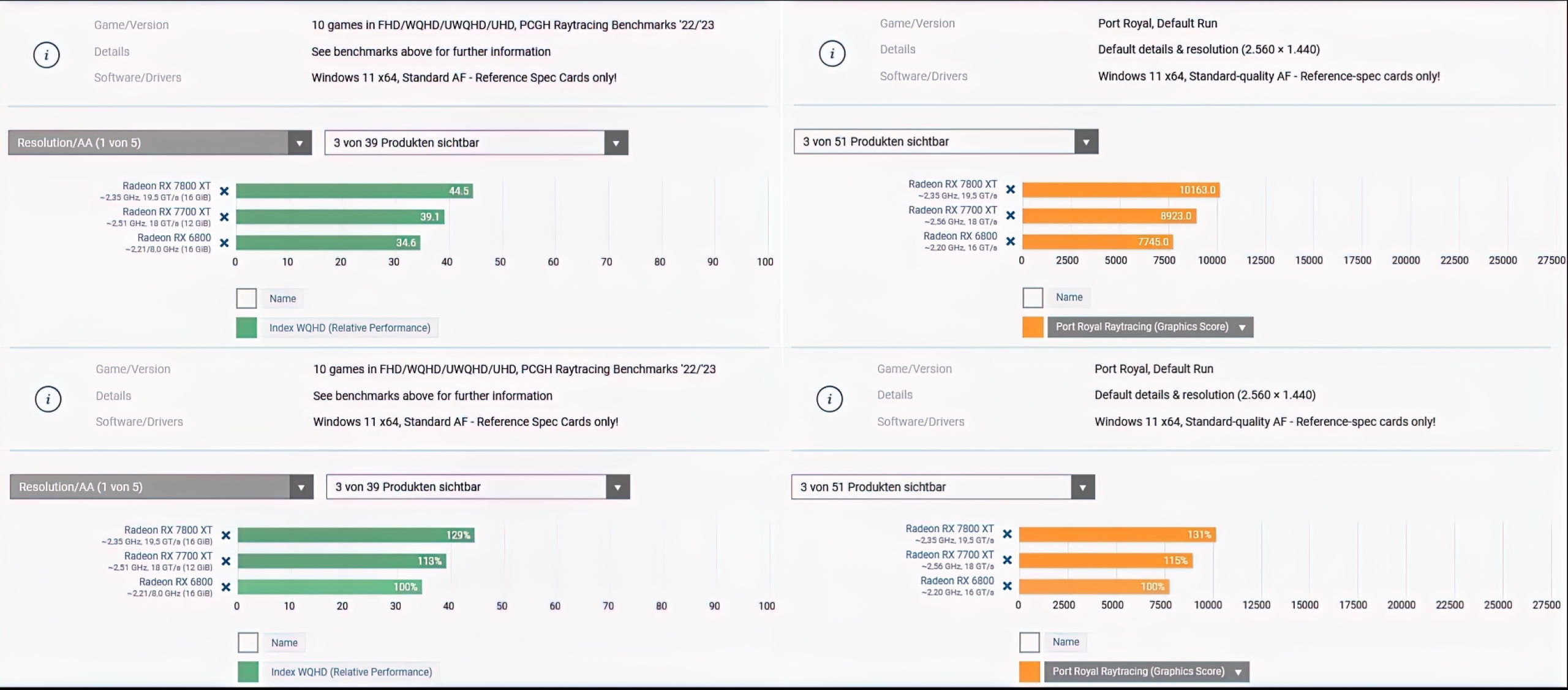This screenshot has width=1568, height=690.
Task: Click orange color swatch in top-right legend
Action: click(1033, 327)
